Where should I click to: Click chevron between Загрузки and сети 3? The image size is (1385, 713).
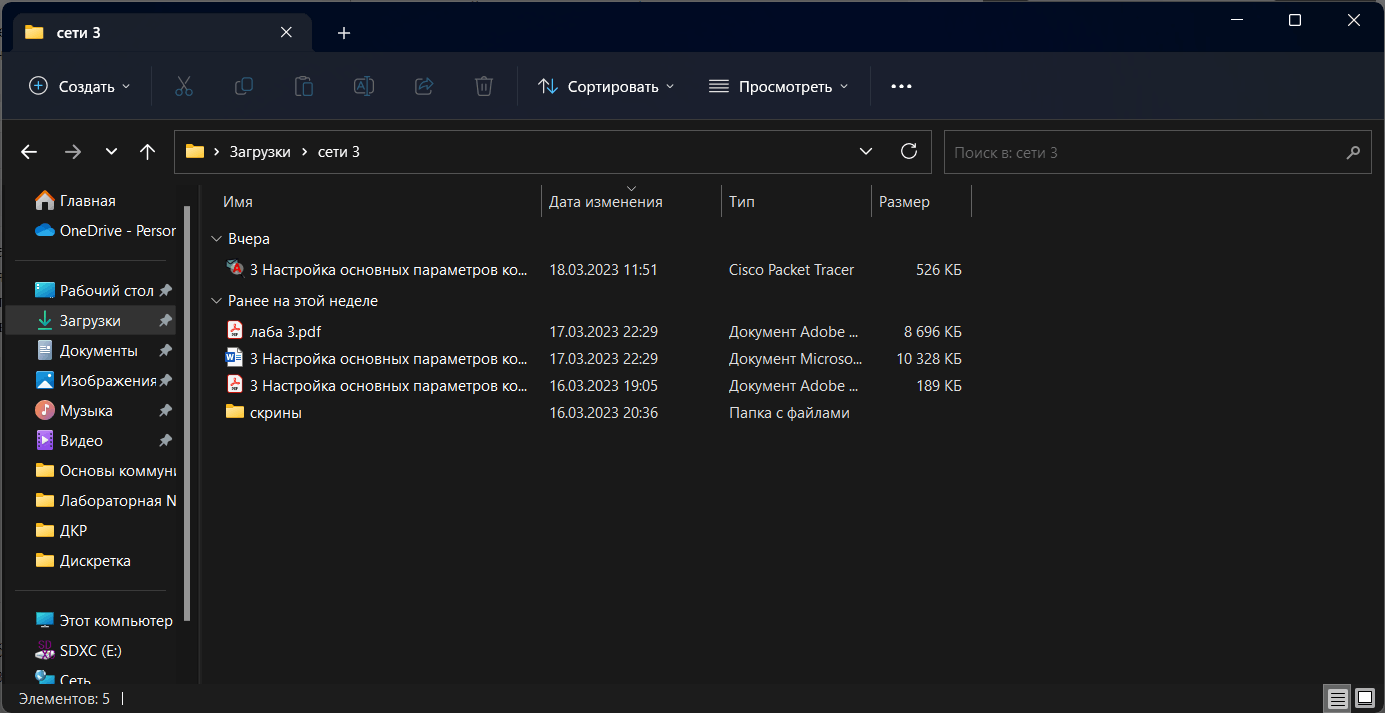click(305, 152)
